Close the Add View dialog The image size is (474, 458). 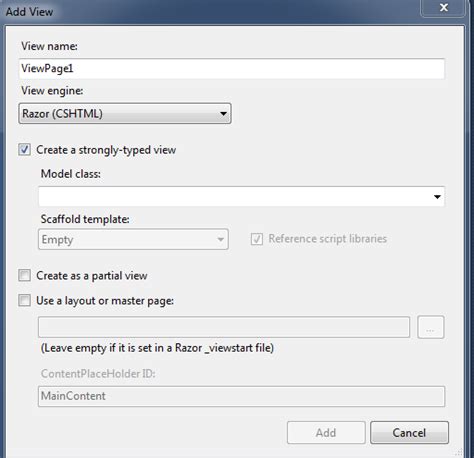tap(444, 8)
